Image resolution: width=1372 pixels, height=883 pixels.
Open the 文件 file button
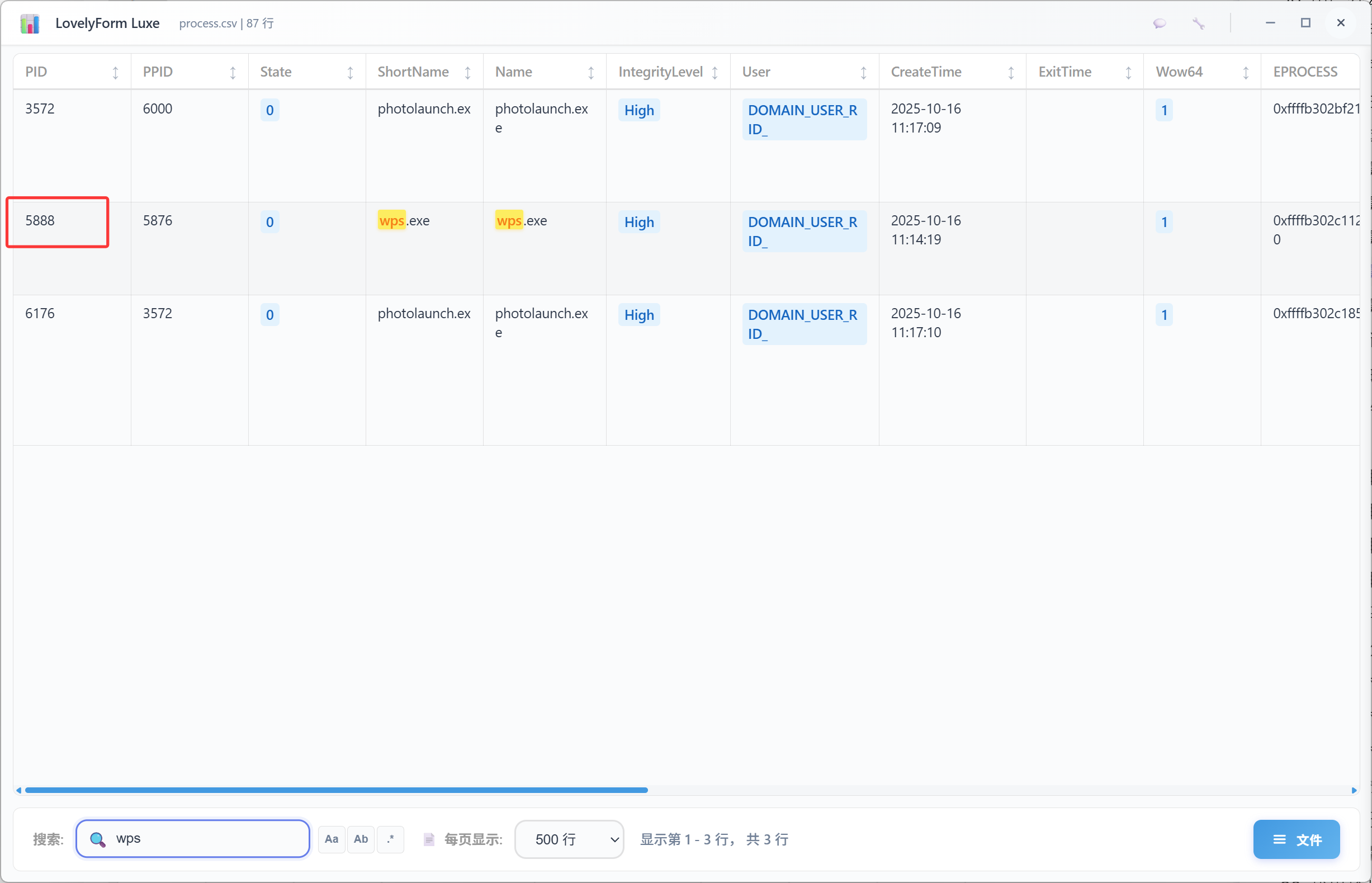1297,839
